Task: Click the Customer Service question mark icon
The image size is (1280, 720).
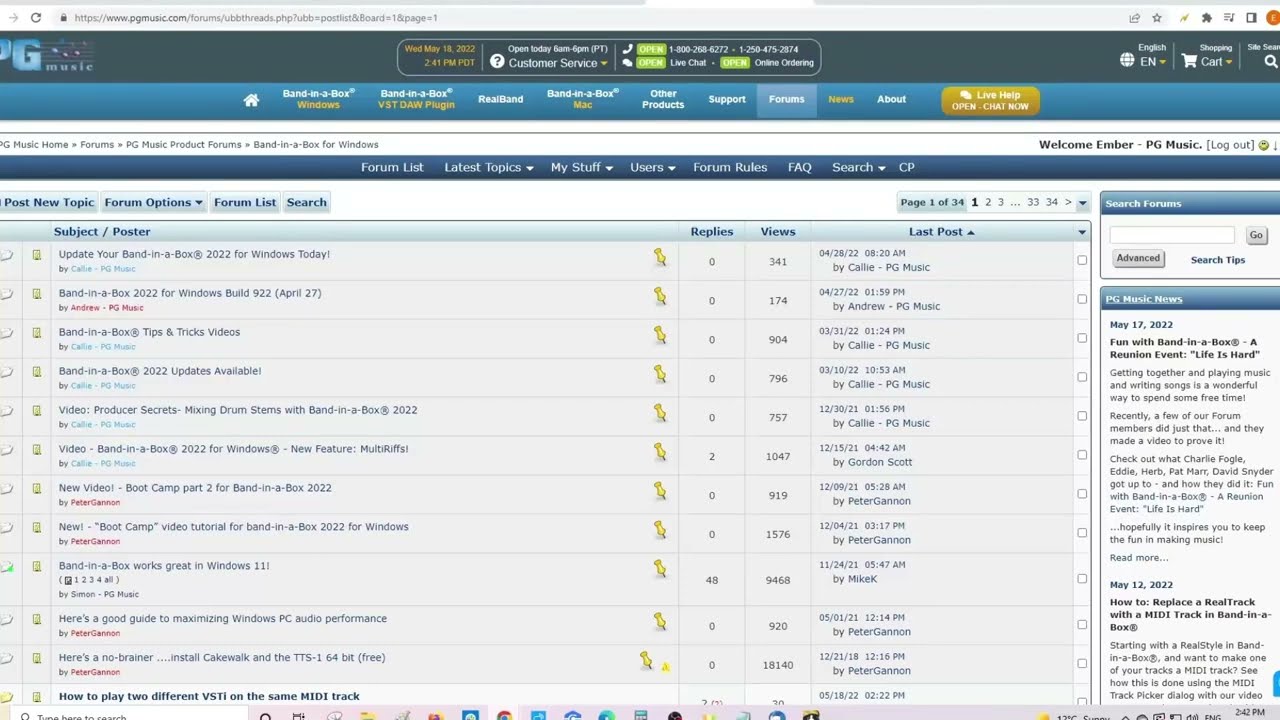Action: 497,62
